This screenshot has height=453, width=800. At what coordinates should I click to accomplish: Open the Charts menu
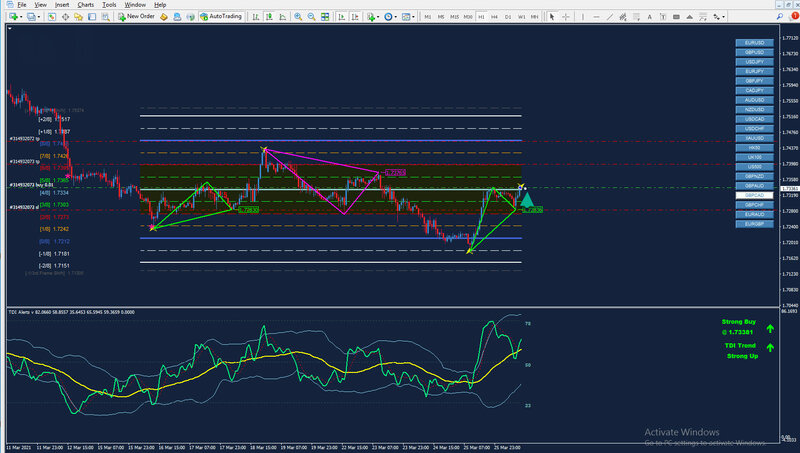(x=85, y=5)
